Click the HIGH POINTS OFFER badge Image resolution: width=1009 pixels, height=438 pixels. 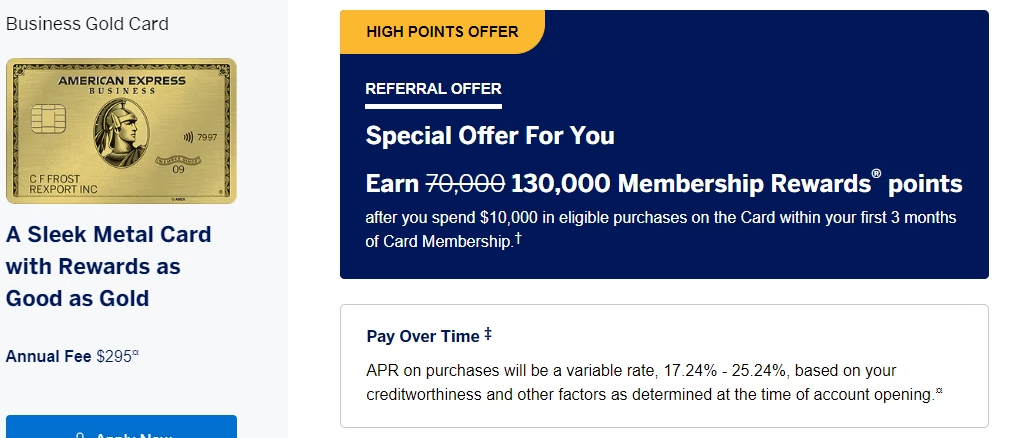[442, 32]
